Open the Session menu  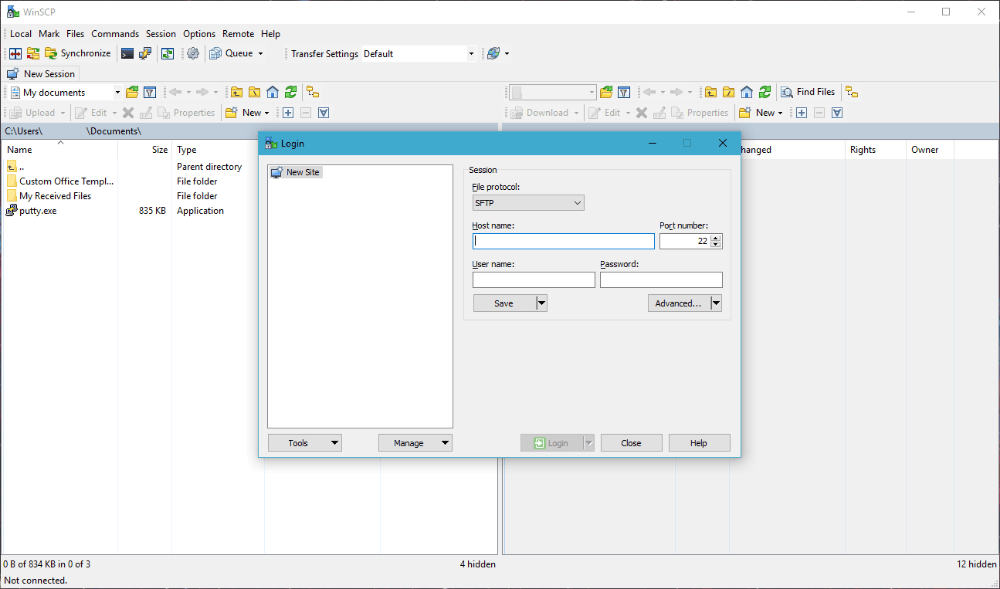(x=161, y=34)
